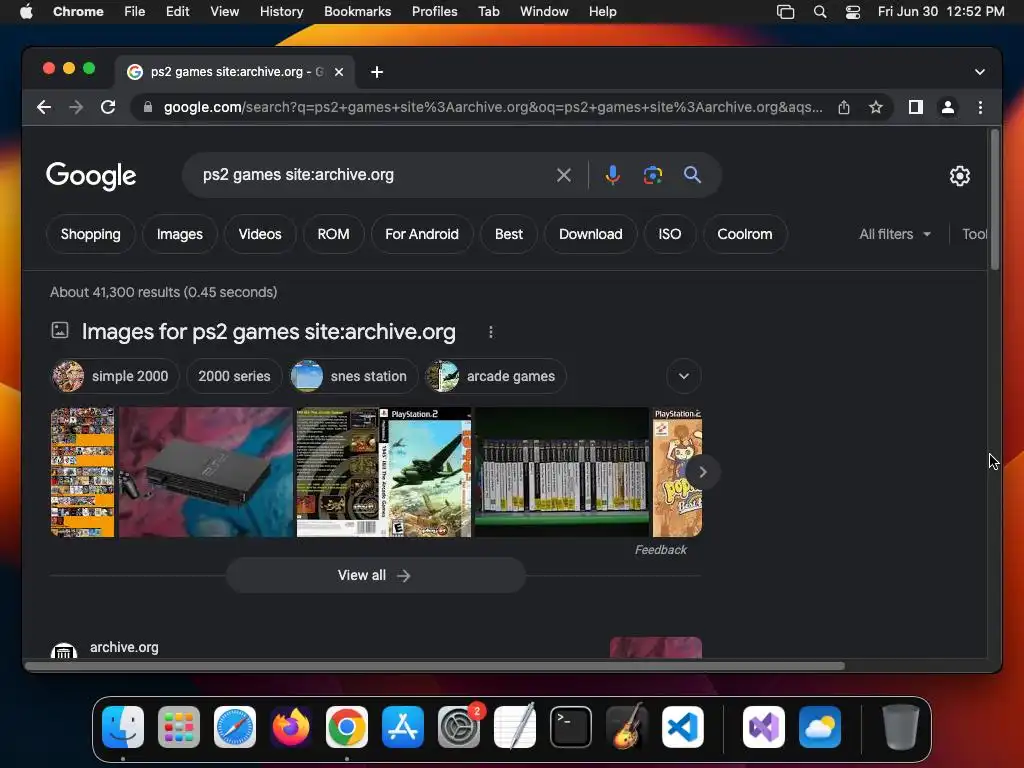Share this page via share icon
This screenshot has height=768, width=1024.
[x=844, y=107]
